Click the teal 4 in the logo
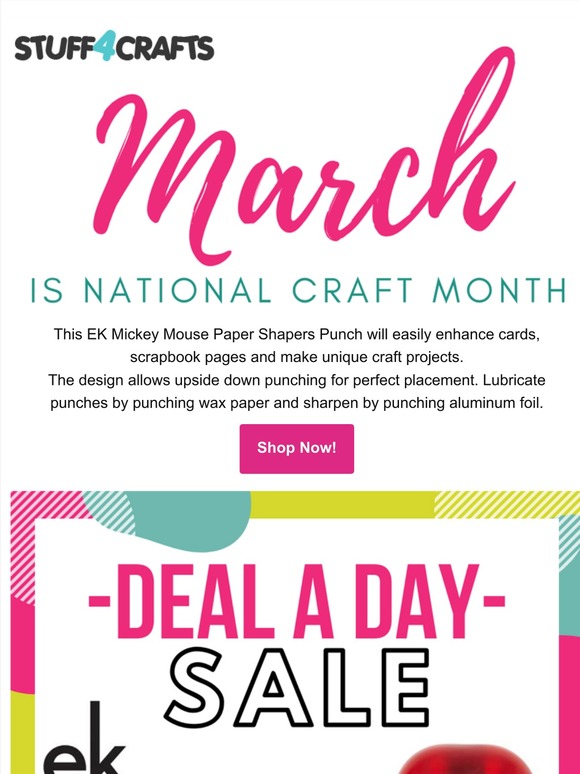The width and height of the screenshot is (580, 774). click(x=108, y=45)
